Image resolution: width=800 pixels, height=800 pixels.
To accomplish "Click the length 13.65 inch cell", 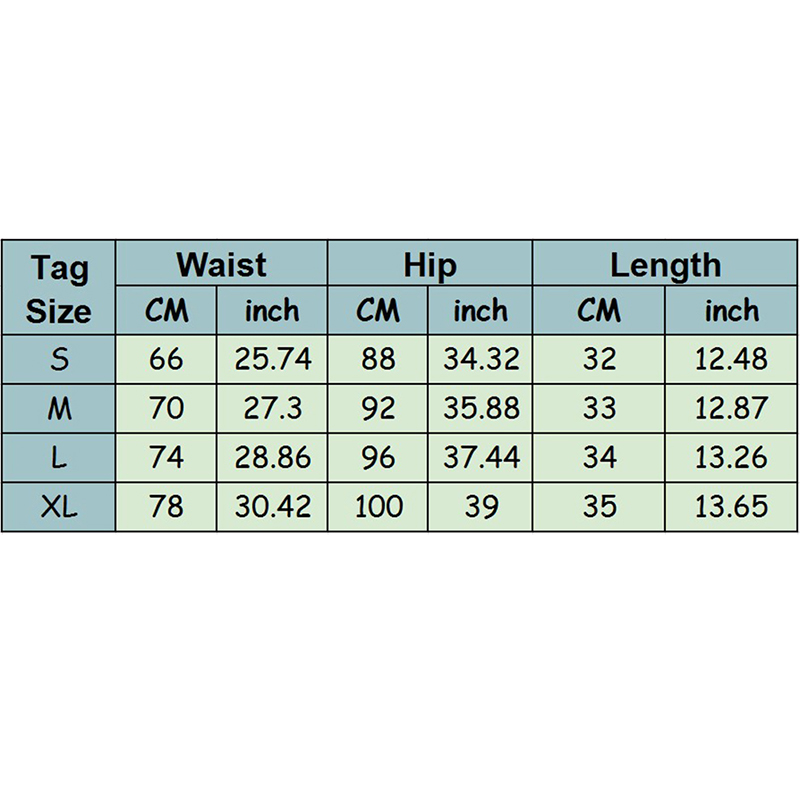I will [731, 506].
